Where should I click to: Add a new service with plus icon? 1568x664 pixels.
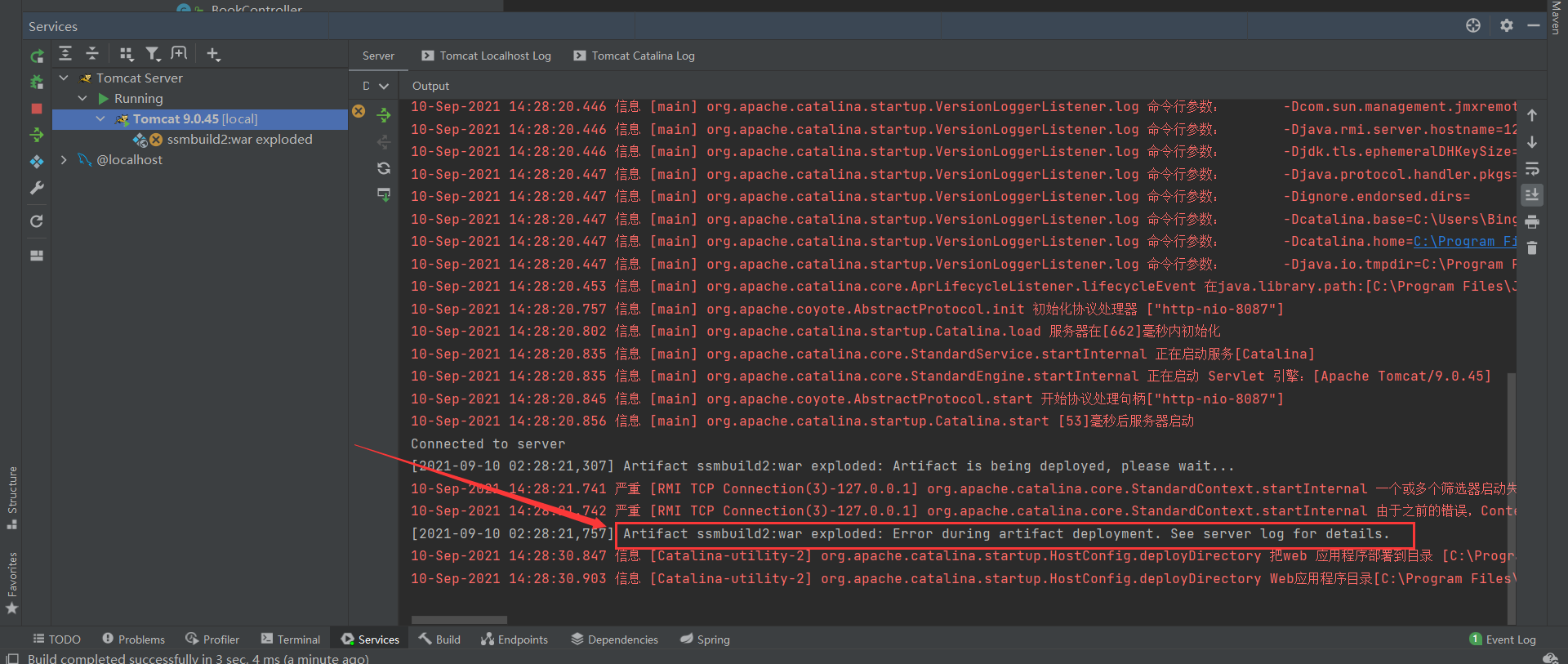click(x=213, y=54)
